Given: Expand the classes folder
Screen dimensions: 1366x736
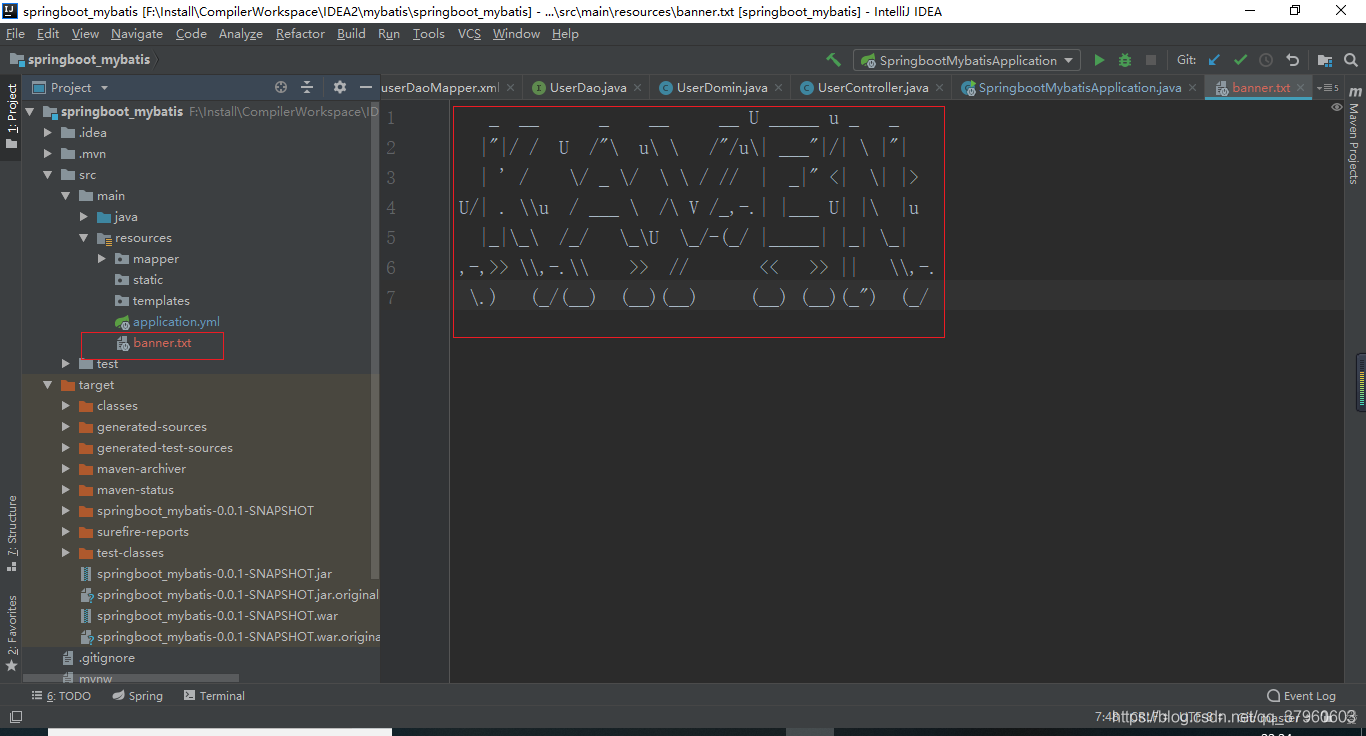Looking at the screenshot, I should pos(66,406).
